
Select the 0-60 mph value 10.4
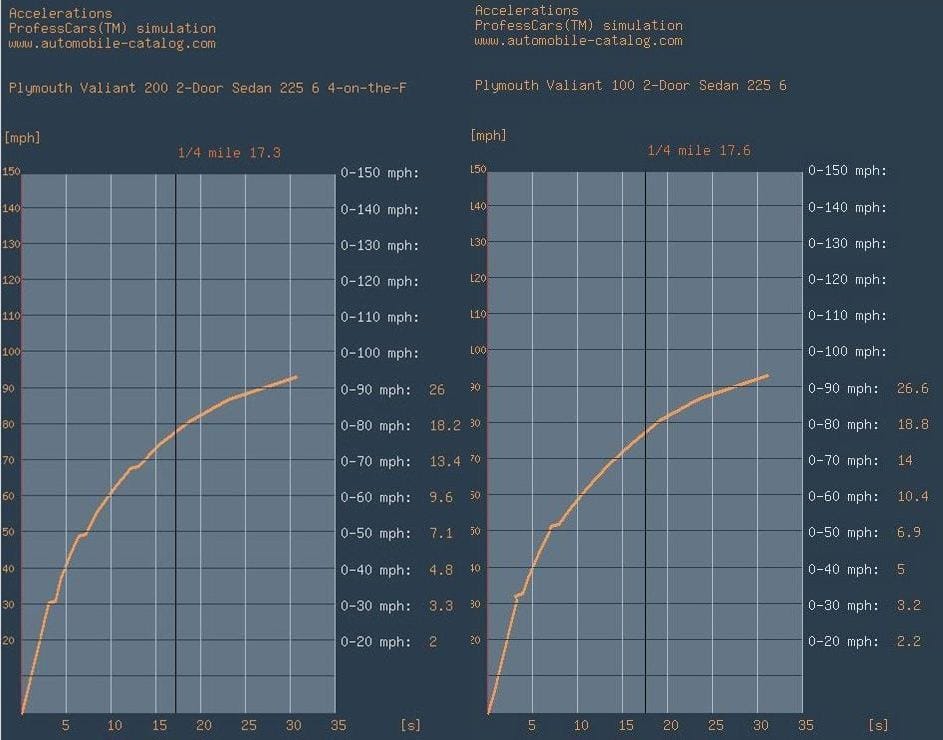click(x=912, y=496)
